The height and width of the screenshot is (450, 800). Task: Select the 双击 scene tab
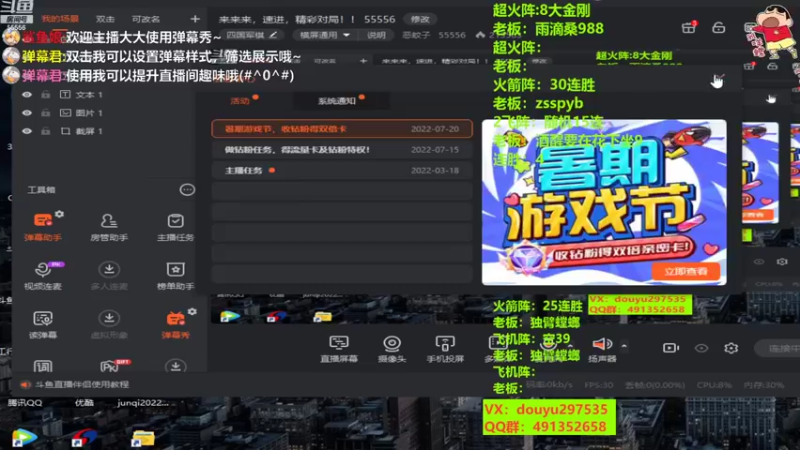105,19
